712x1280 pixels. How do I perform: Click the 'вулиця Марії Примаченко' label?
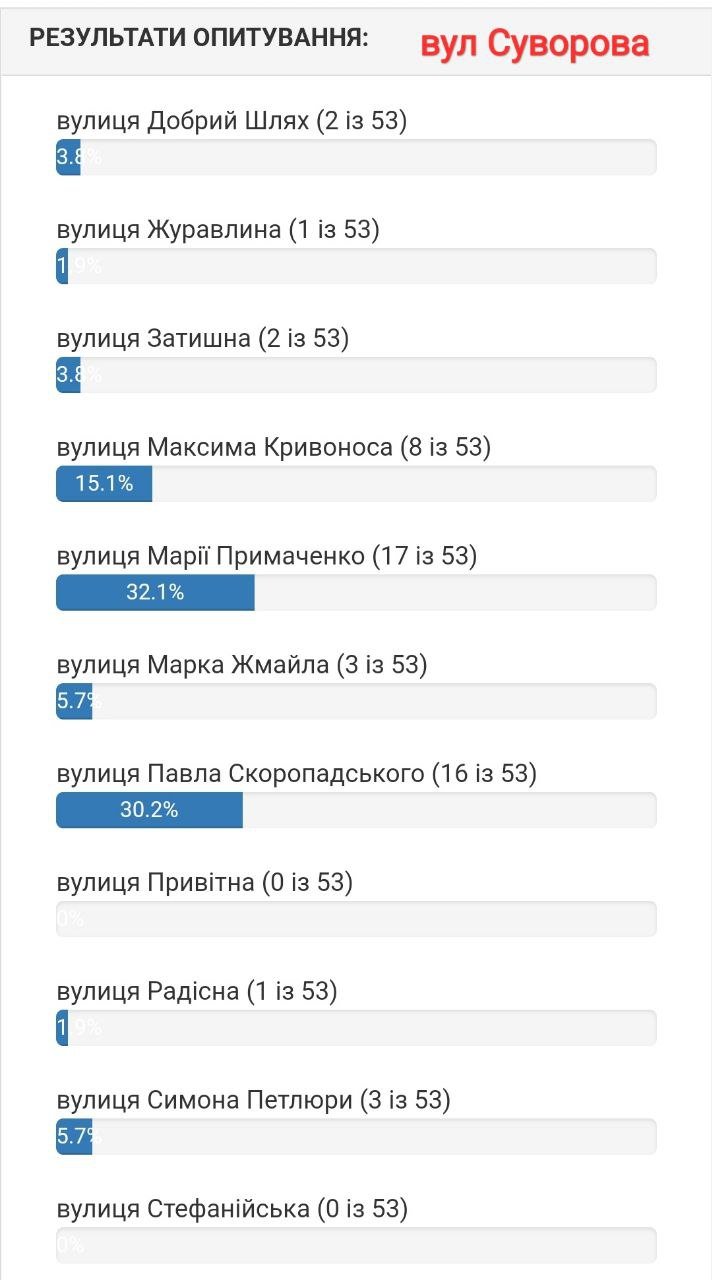[x=266, y=556]
